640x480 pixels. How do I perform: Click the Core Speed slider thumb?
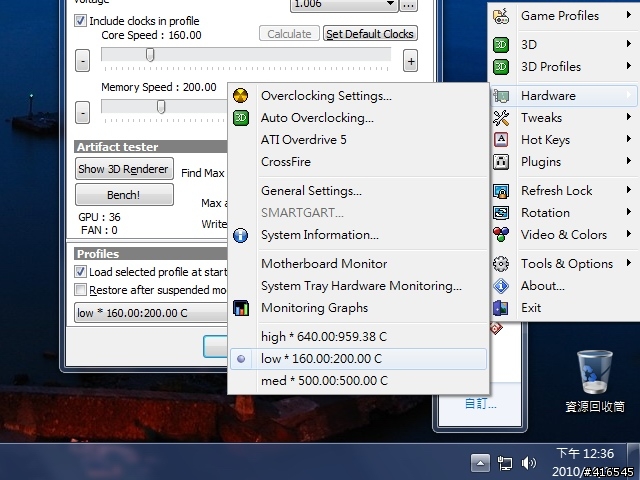pyautogui.click(x=150, y=55)
